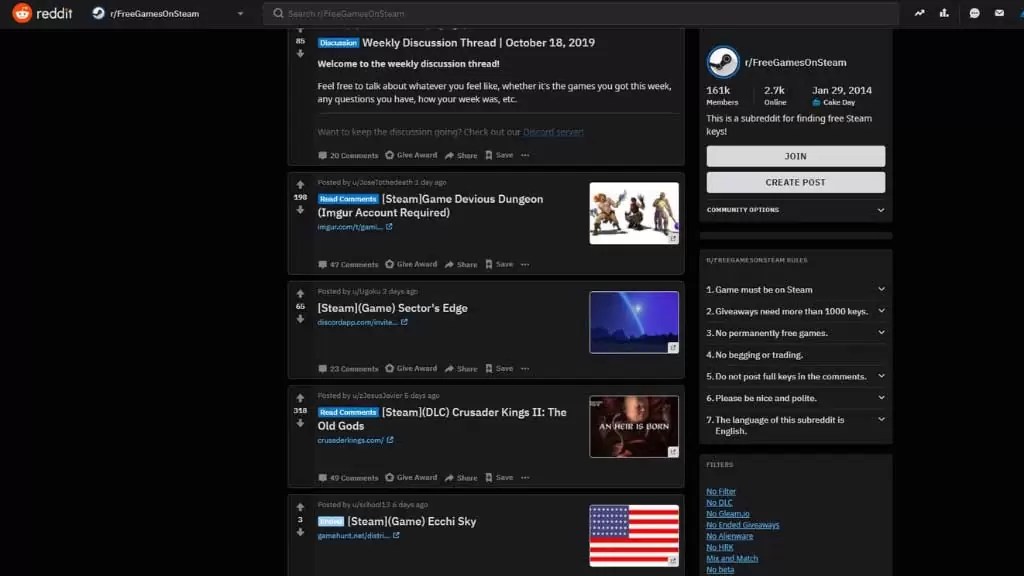Viewport: 1024px width, 576px height.
Task: Downvote the Crusader Kings II post
Action: pyautogui.click(x=300, y=423)
